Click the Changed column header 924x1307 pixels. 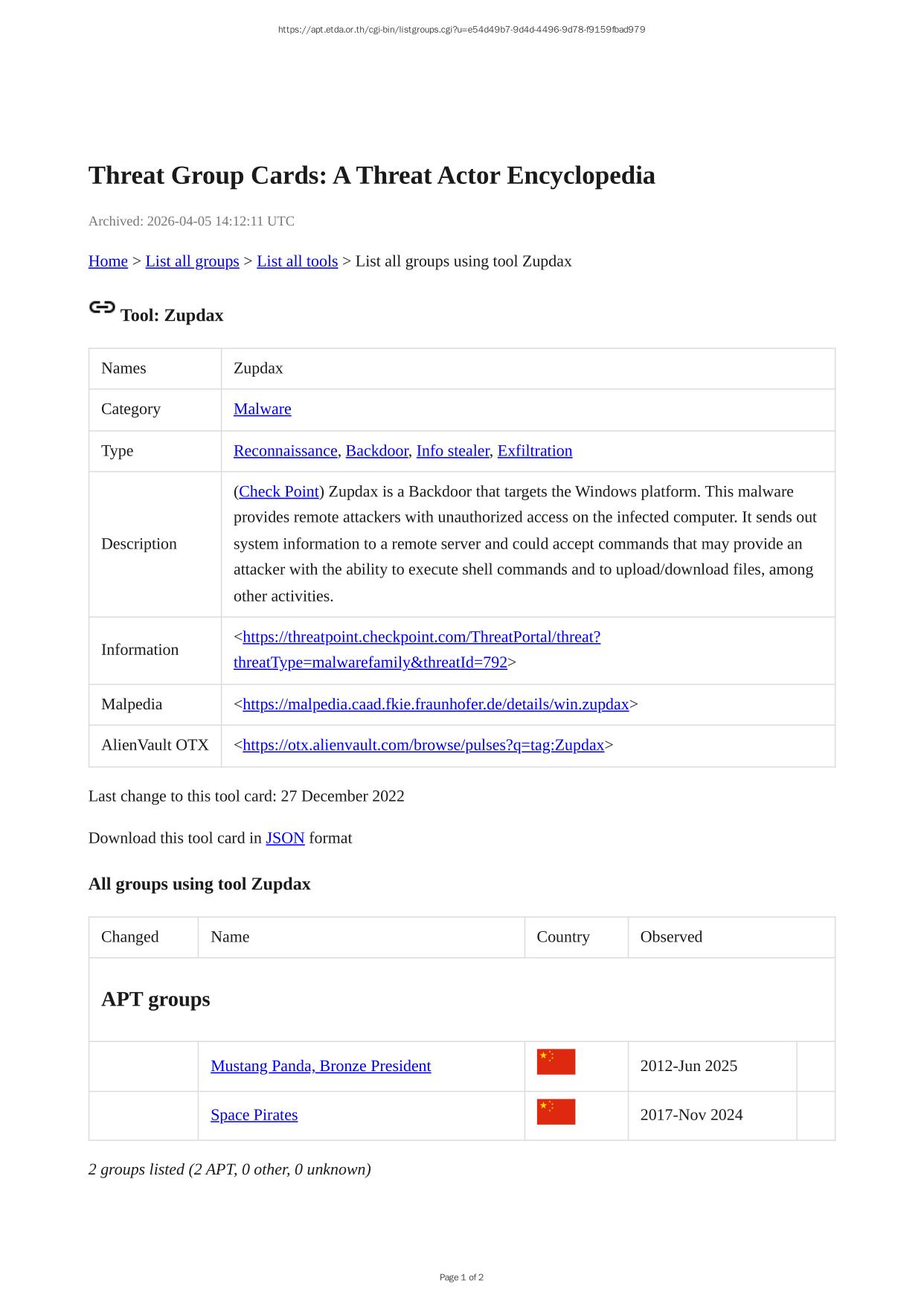point(129,937)
